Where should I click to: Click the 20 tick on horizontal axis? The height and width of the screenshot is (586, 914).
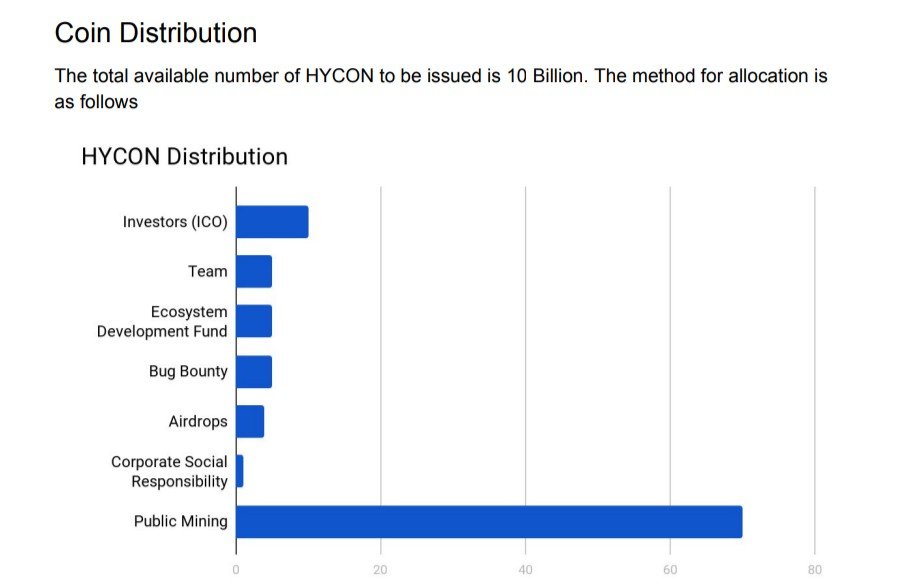pos(380,570)
